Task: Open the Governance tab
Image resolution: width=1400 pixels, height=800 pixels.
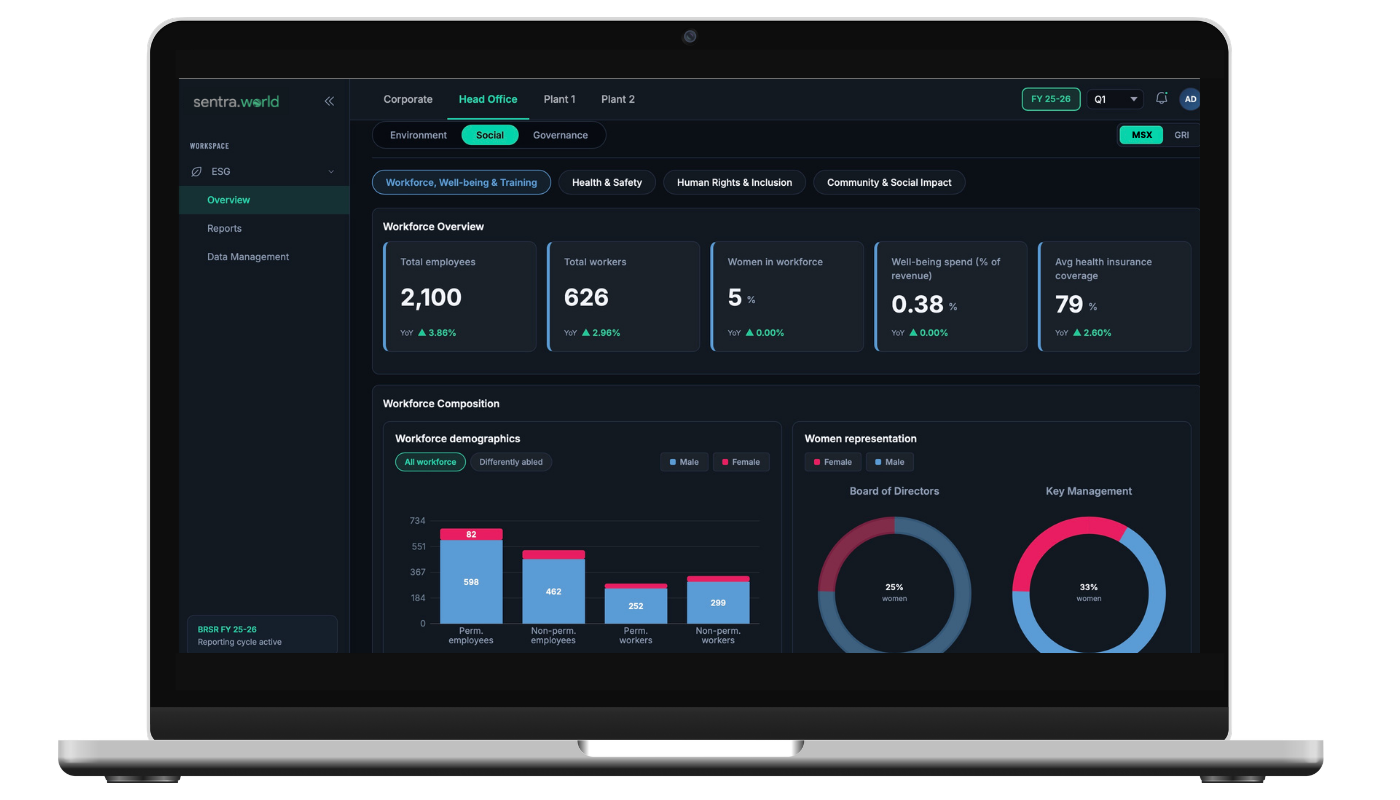Action: pyautogui.click(x=560, y=135)
